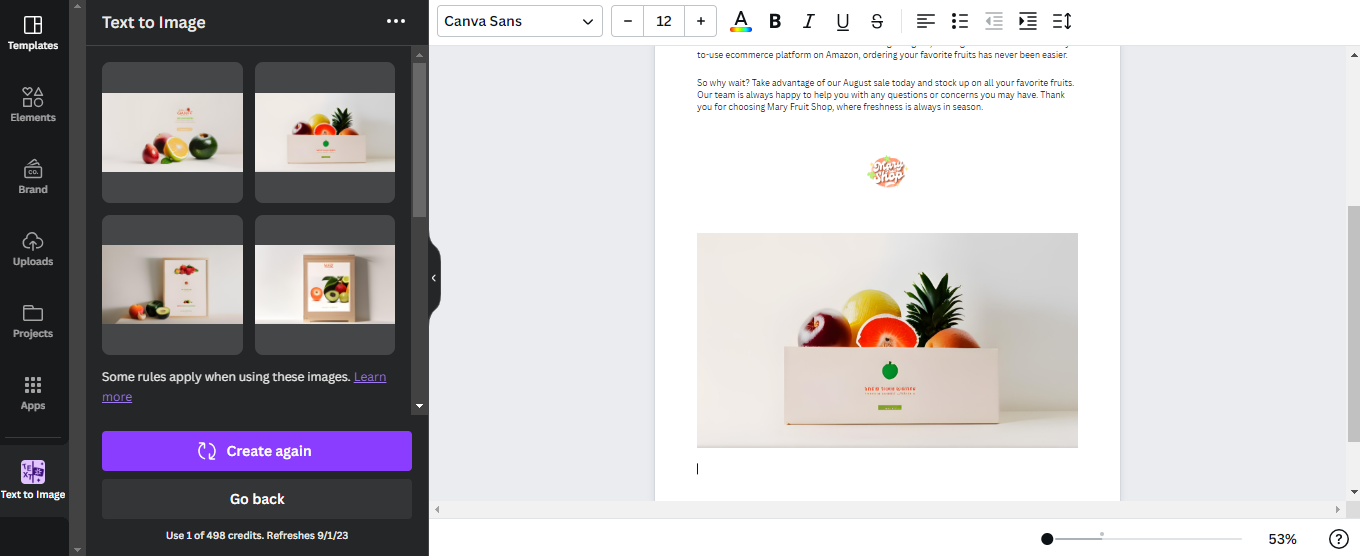Open the Projects sidebar tab
1360x556 pixels.
pyautogui.click(x=33, y=320)
